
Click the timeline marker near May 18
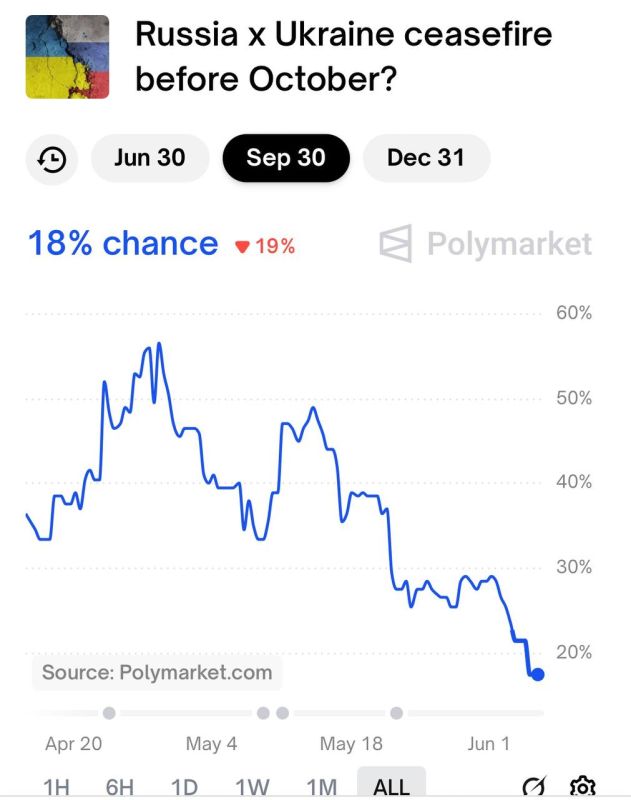point(397,713)
